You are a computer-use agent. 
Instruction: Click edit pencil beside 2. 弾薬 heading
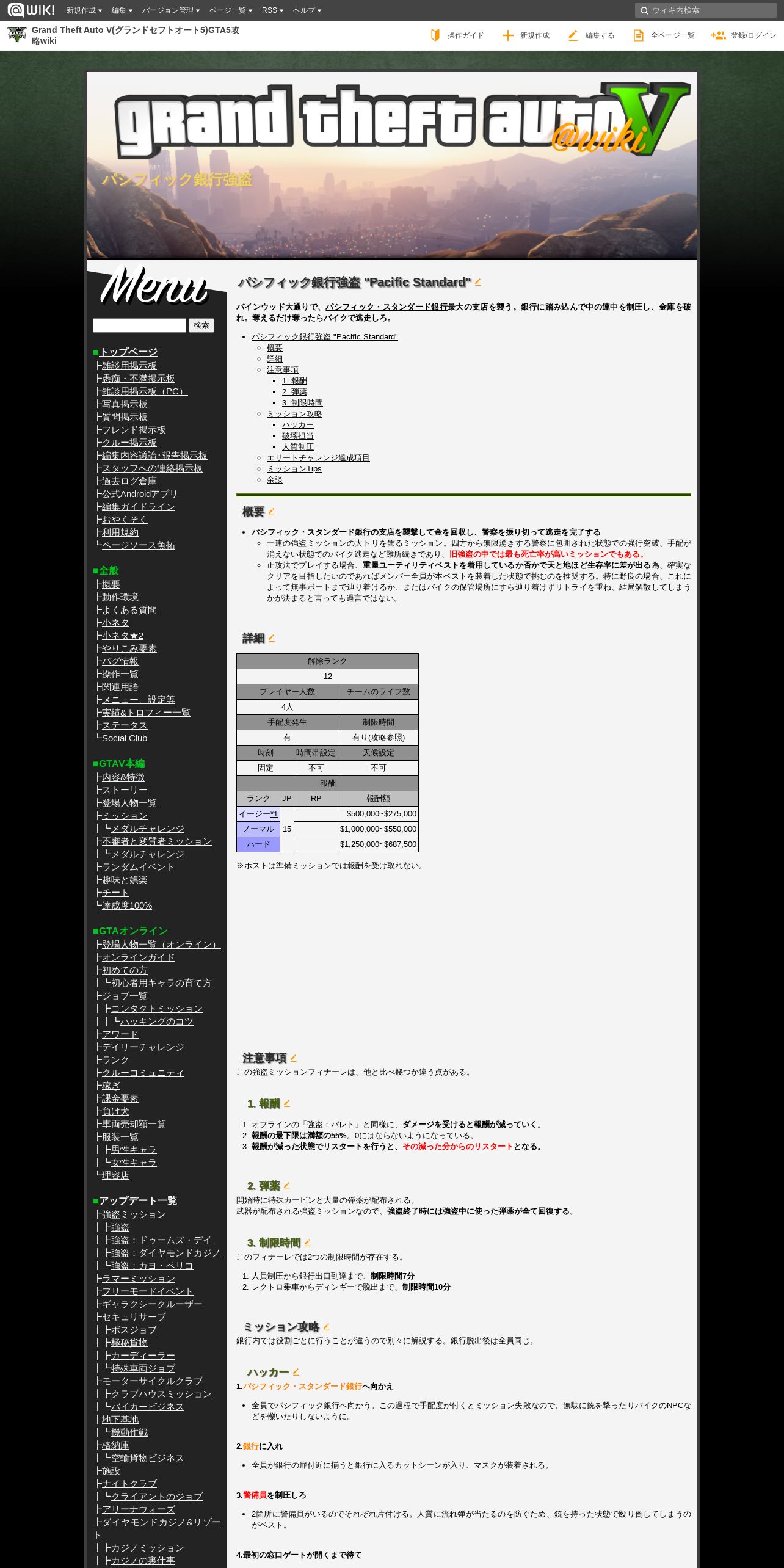[x=287, y=1186]
